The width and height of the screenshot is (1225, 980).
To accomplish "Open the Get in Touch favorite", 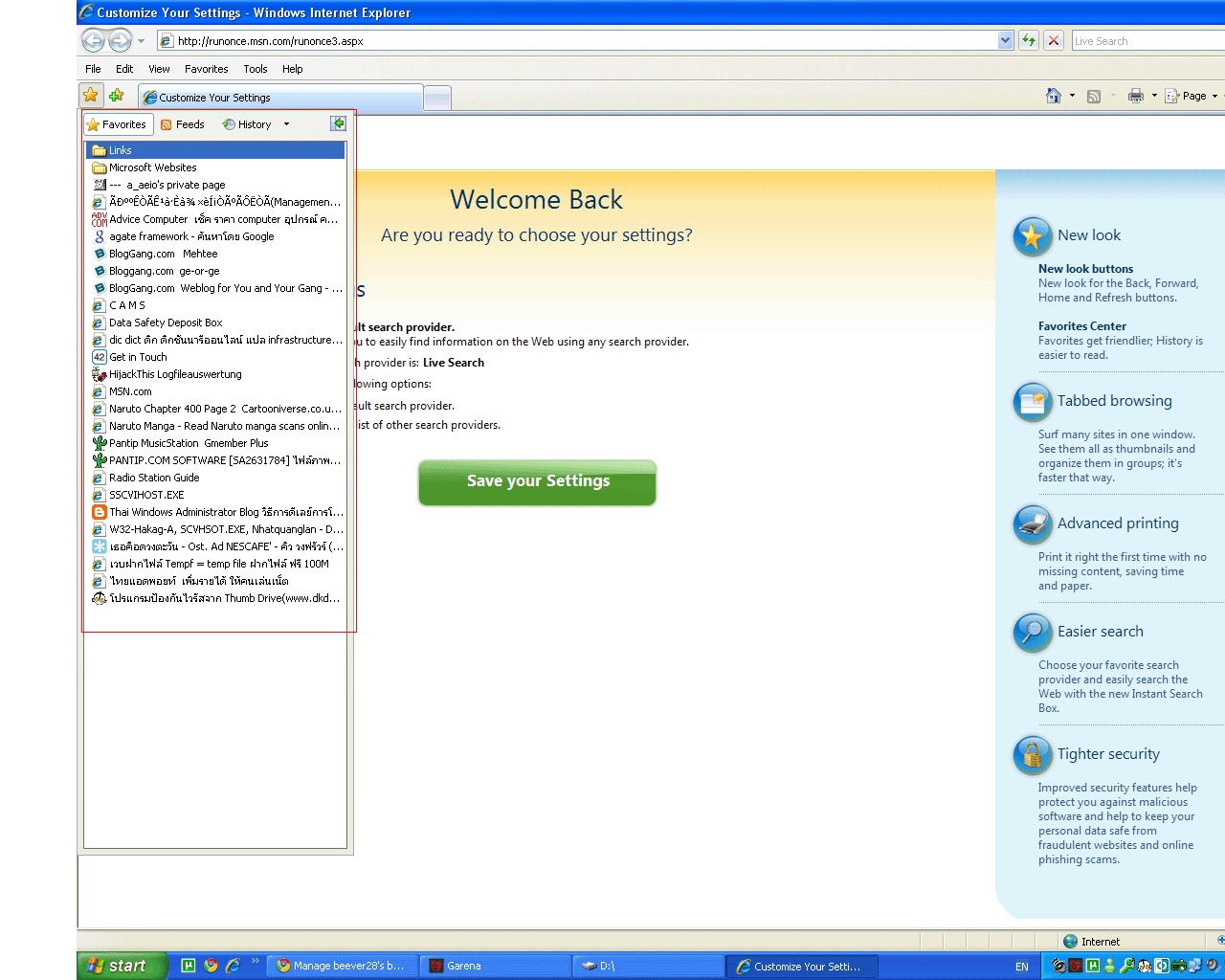I will tap(215, 357).
